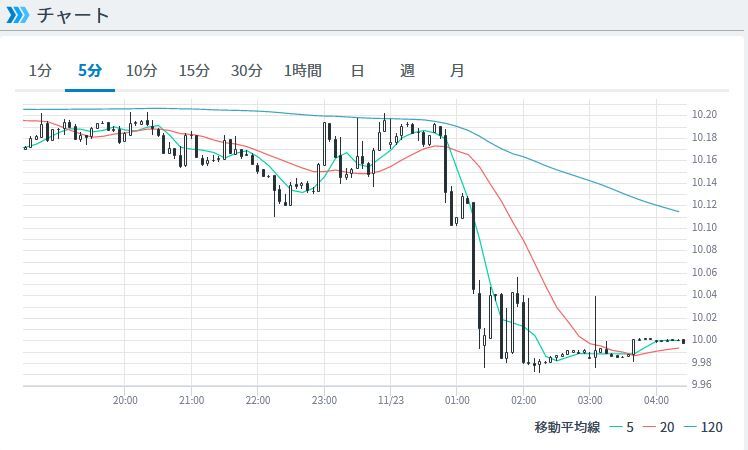Select the monthly 月 tab

pos(457,71)
